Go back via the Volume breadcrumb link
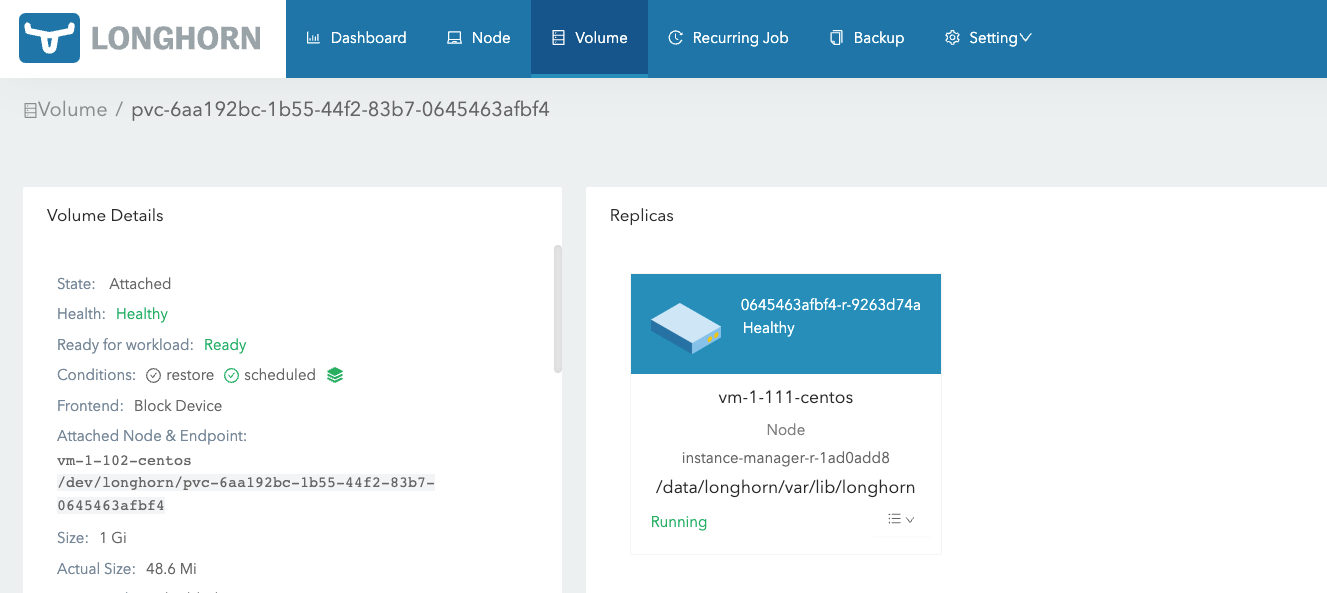Viewport: 1327px width, 593px height. [x=72, y=110]
